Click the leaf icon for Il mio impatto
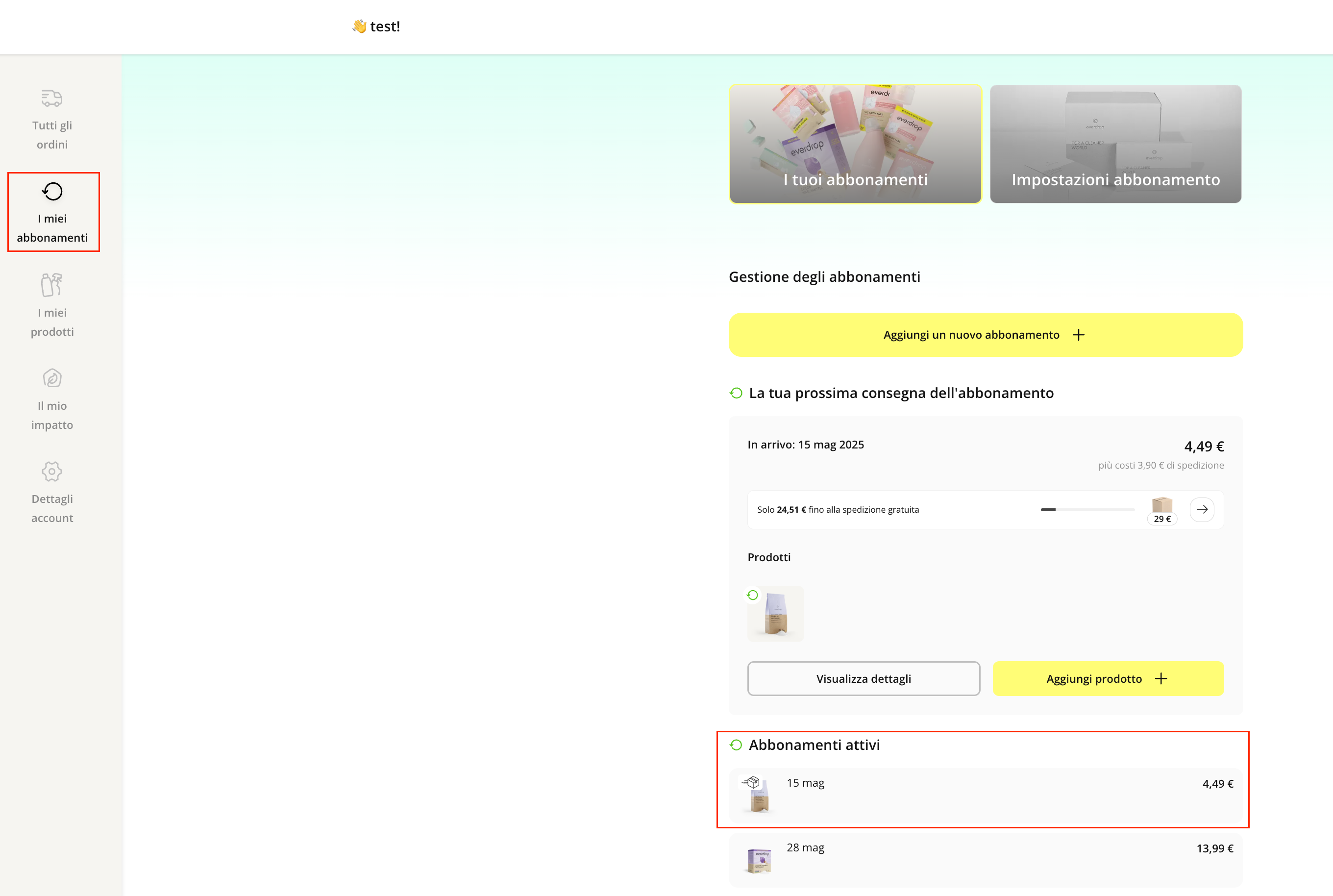The width and height of the screenshot is (1333, 896). (x=52, y=378)
